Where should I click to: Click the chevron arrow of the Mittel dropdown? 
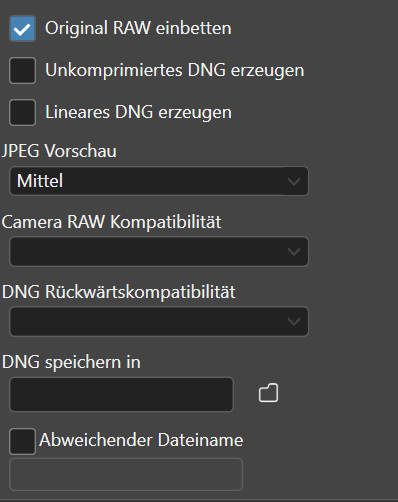click(x=294, y=181)
